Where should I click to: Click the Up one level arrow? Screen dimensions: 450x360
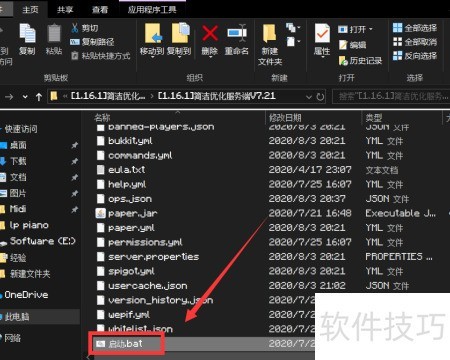click(39, 97)
